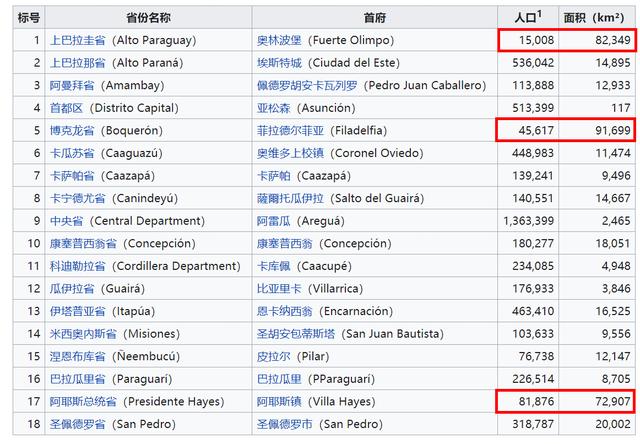Click the 首府 column header
Viewport: 640px width, 444px height.
pos(375,18)
